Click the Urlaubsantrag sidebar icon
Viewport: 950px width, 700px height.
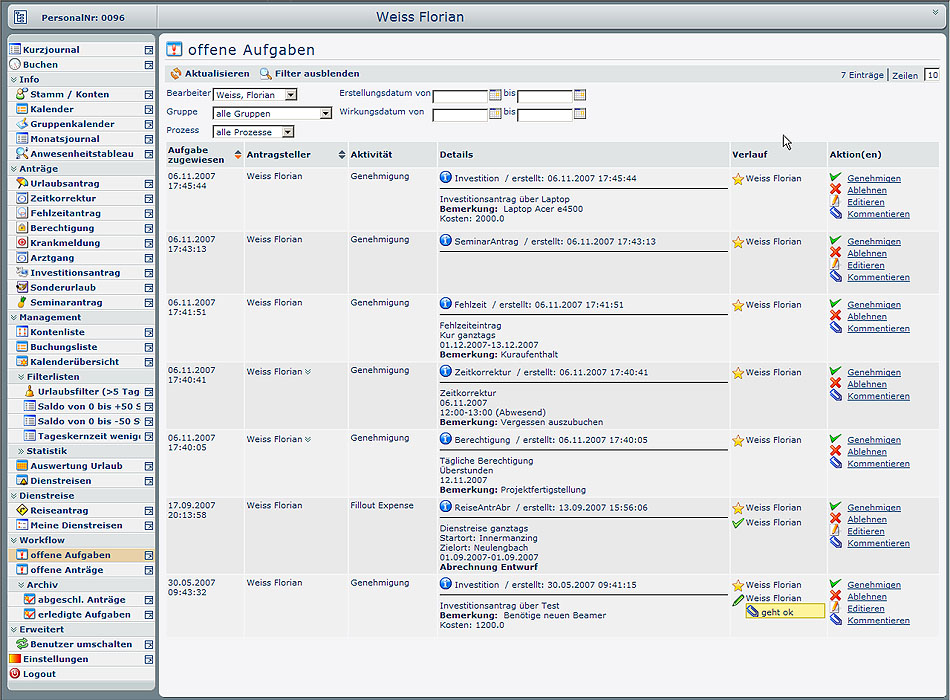(22, 183)
